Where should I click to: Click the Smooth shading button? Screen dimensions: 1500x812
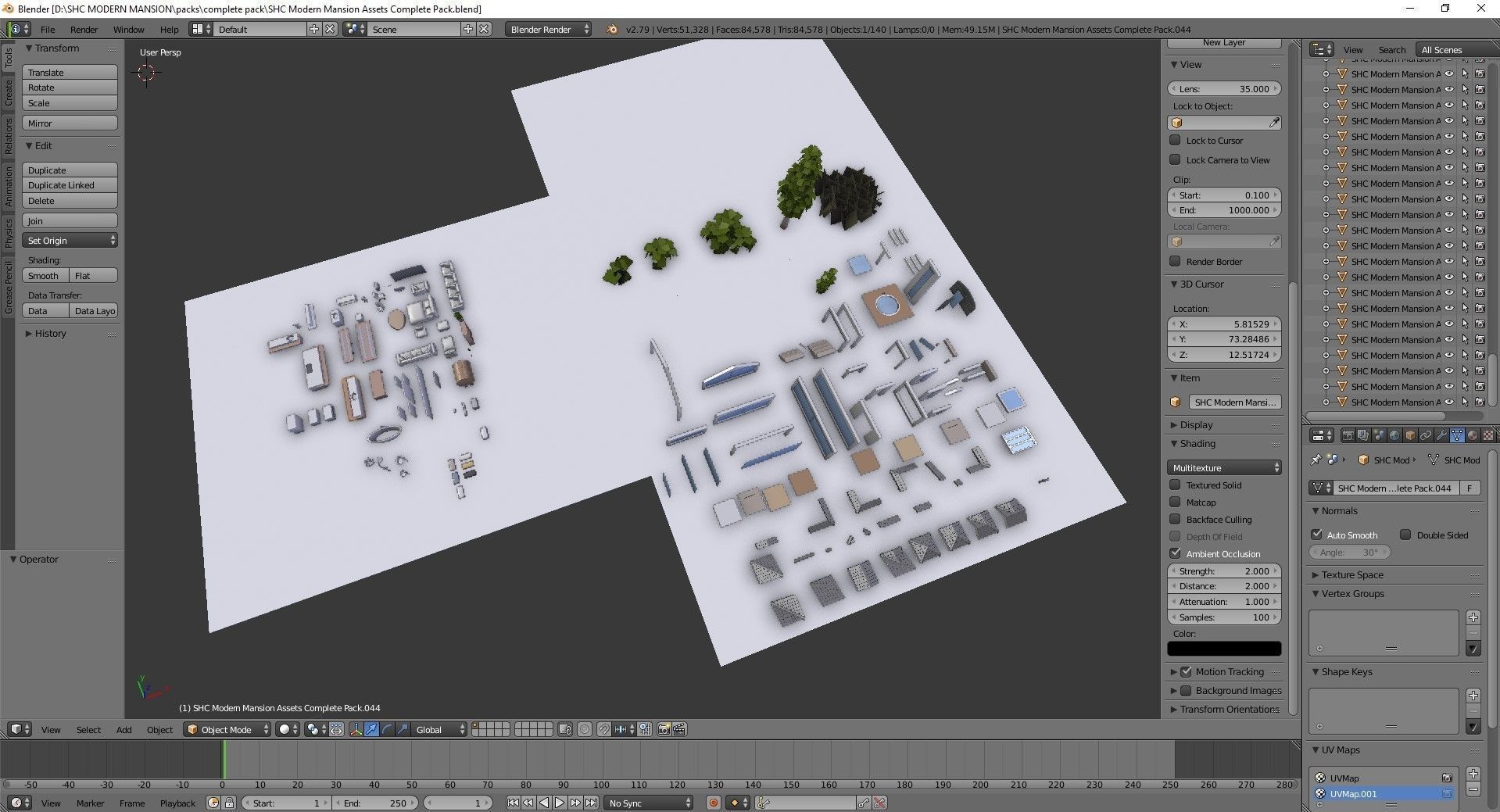point(45,275)
